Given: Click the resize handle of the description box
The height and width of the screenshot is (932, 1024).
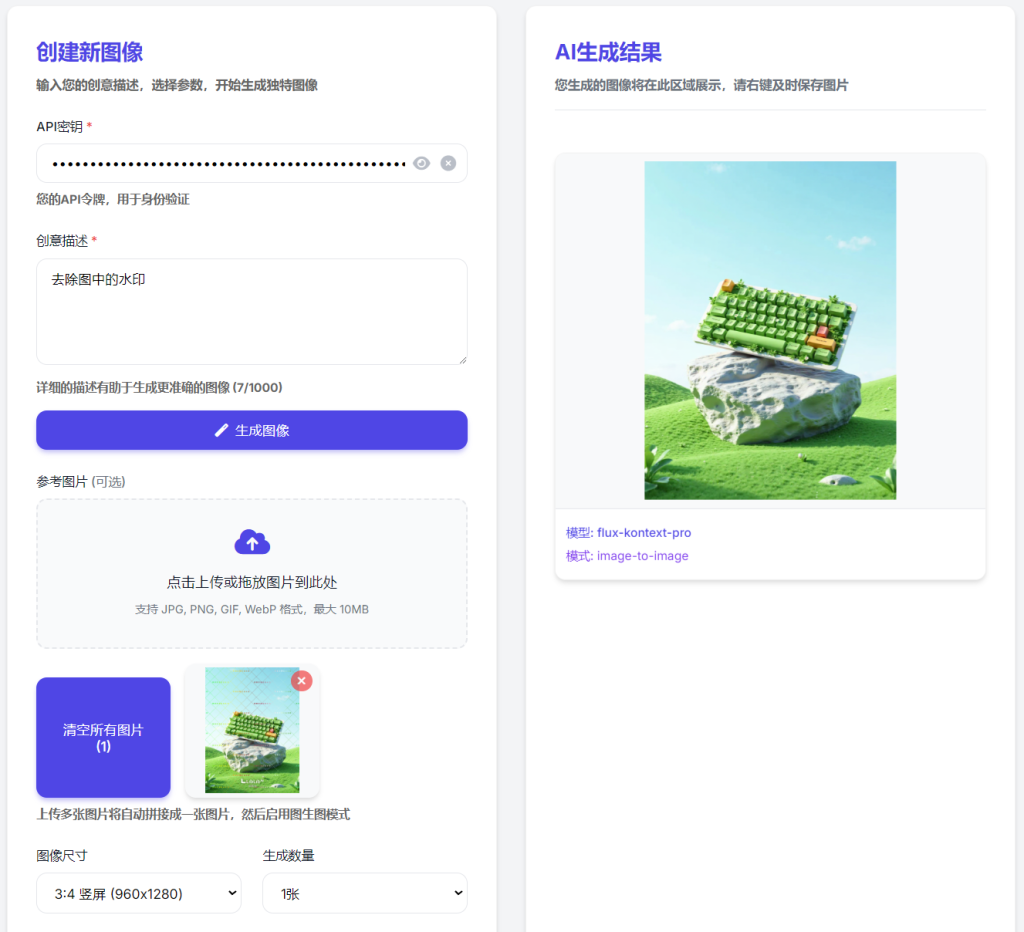Looking at the screenshot, I should [x=461, y=358].
